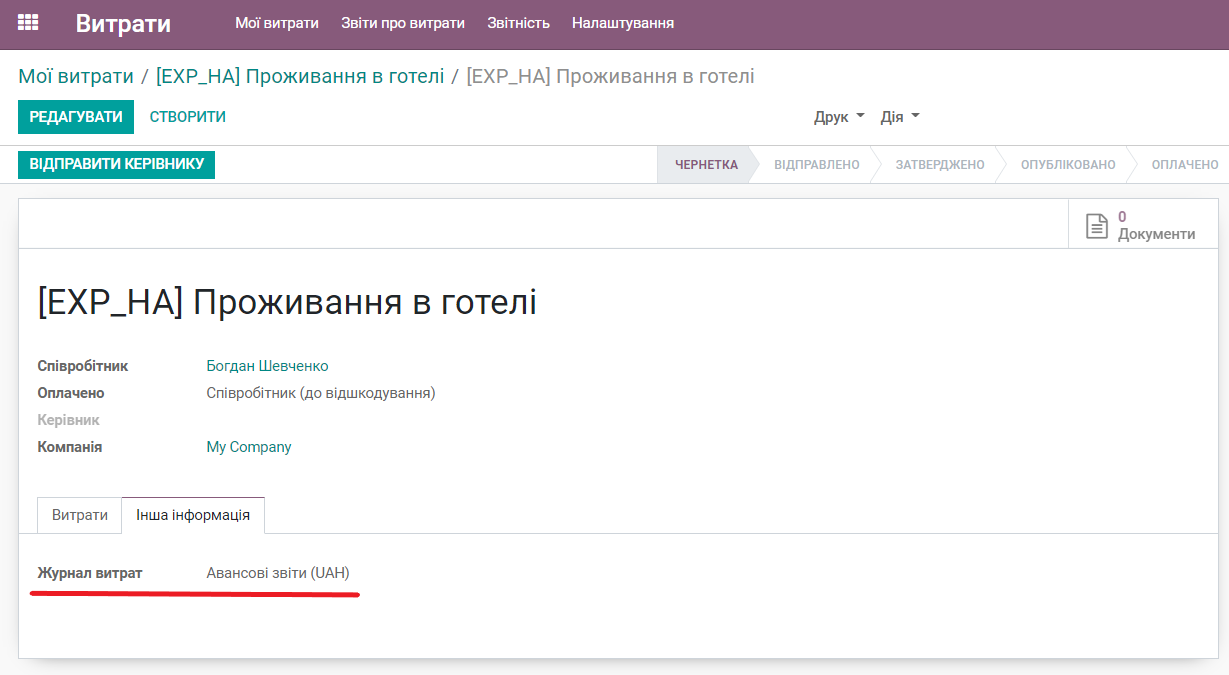Screen dimensions: 1229x675
Task: Switch to the Витрати tab
Action: (78, 515)
